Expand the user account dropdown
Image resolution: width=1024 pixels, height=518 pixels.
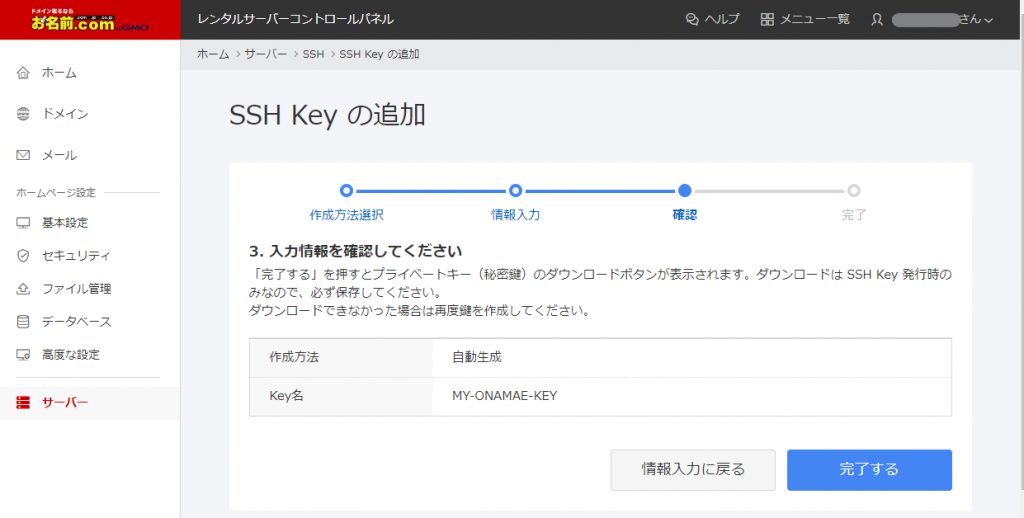coord(932,20)
